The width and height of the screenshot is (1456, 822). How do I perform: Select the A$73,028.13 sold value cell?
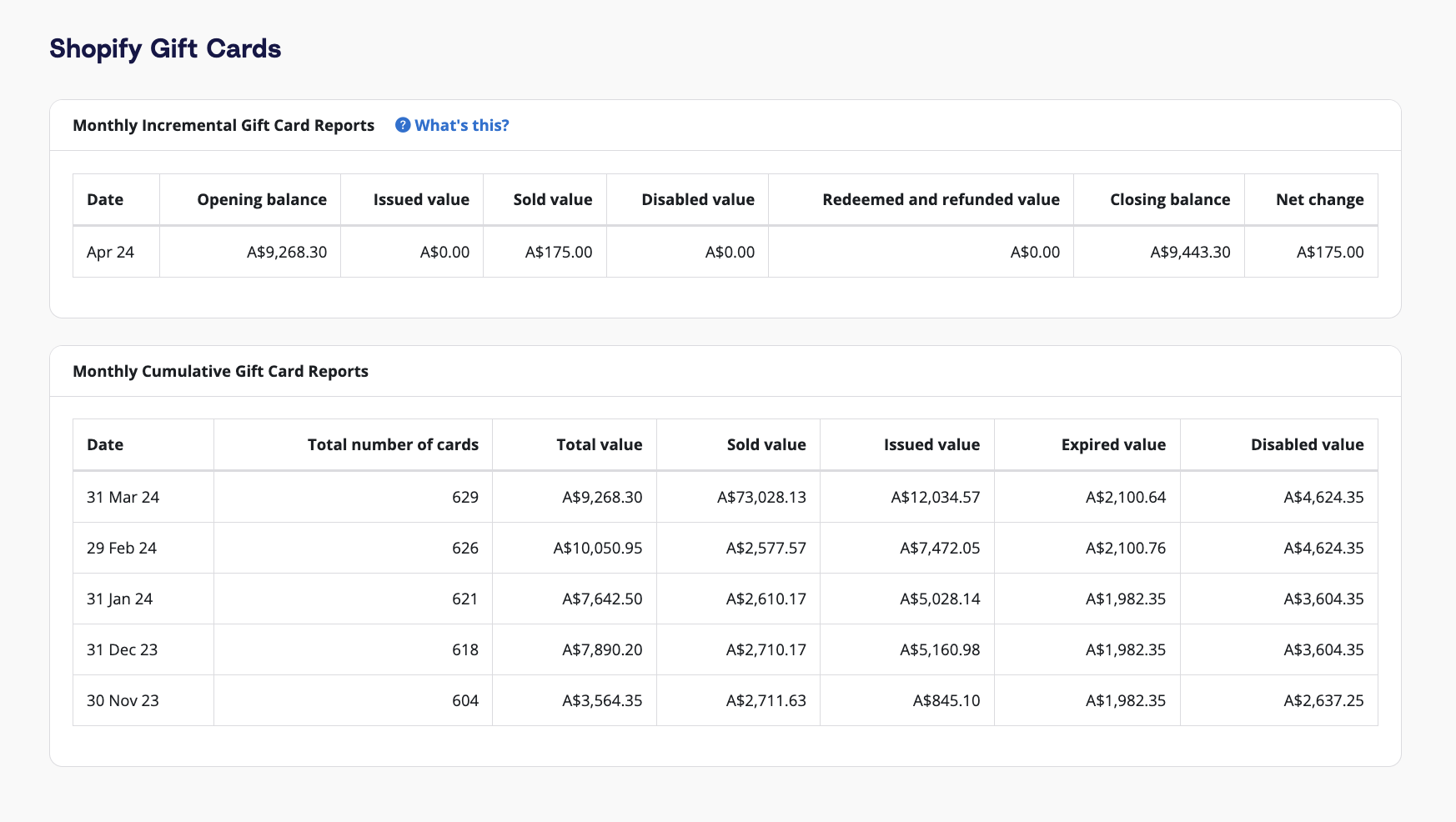click(x=738, y=497)
